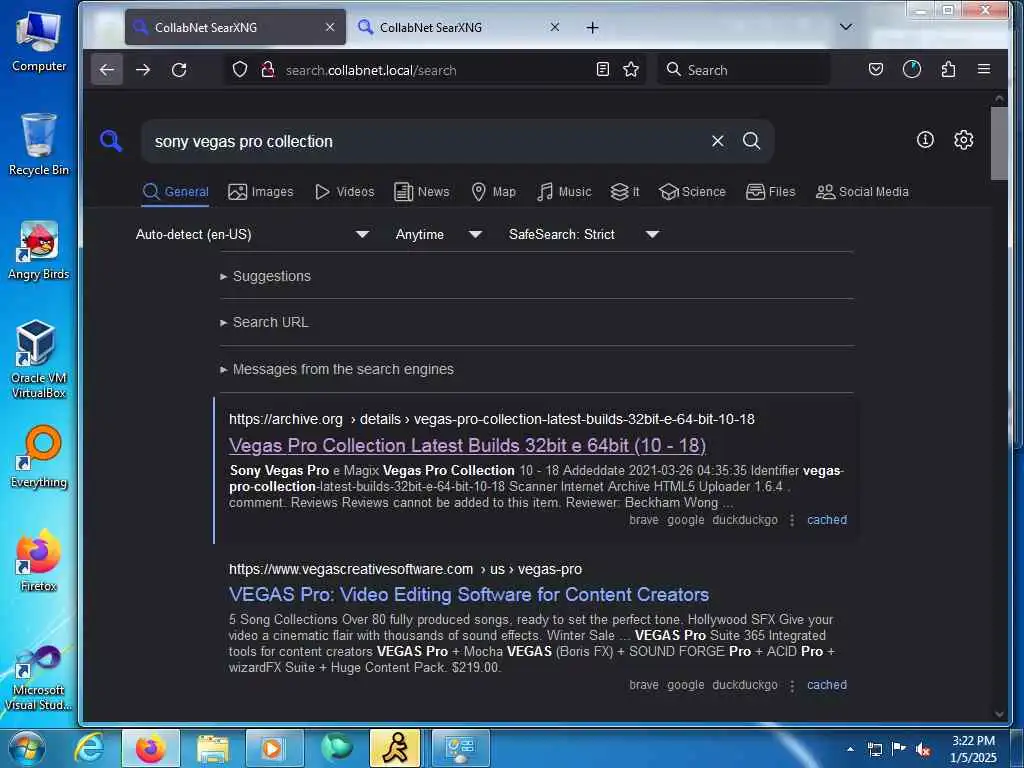Go back with the browser back arrow
1024x768 pixels.
(107, 70)
